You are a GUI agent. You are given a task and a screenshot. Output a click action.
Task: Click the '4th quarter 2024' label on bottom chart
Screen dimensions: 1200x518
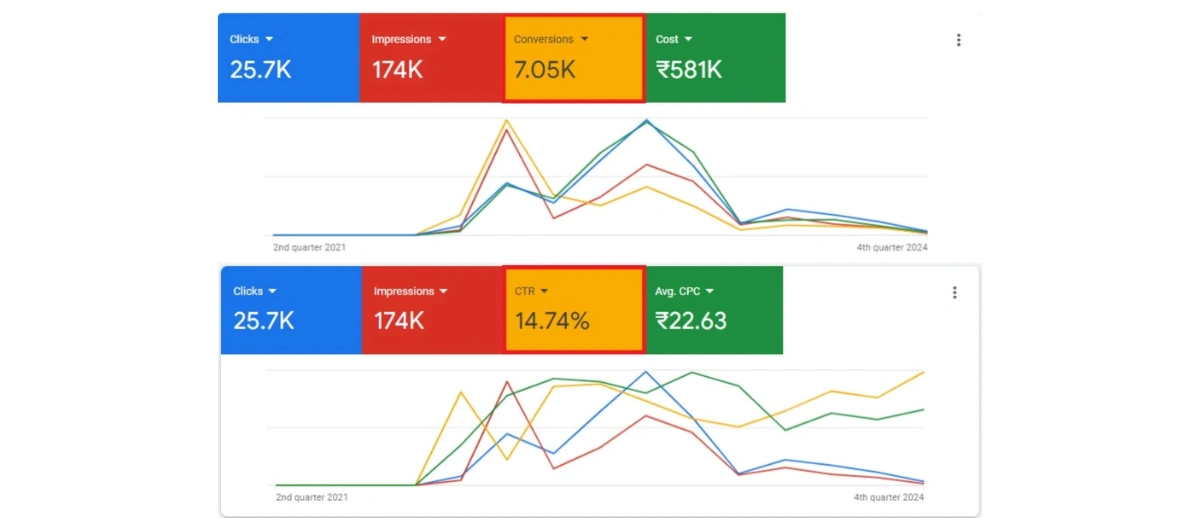[x=888, y=497]
